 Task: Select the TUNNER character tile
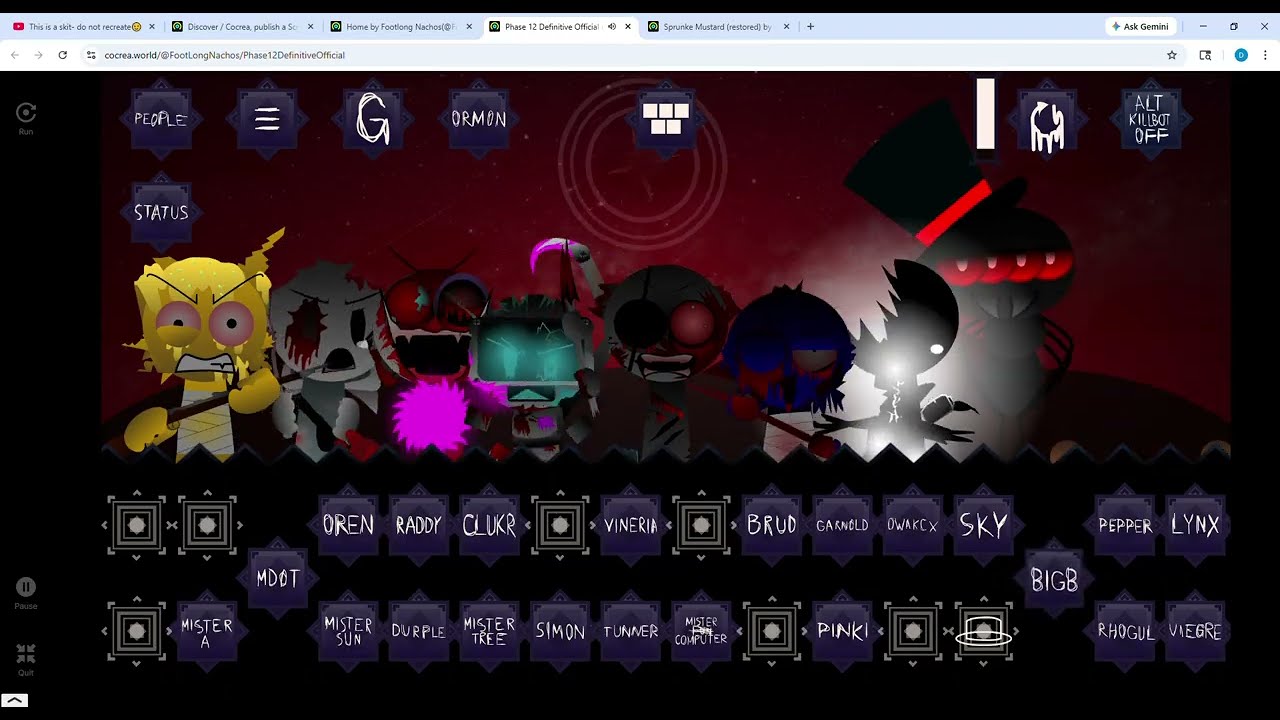(x=631, y=631)
